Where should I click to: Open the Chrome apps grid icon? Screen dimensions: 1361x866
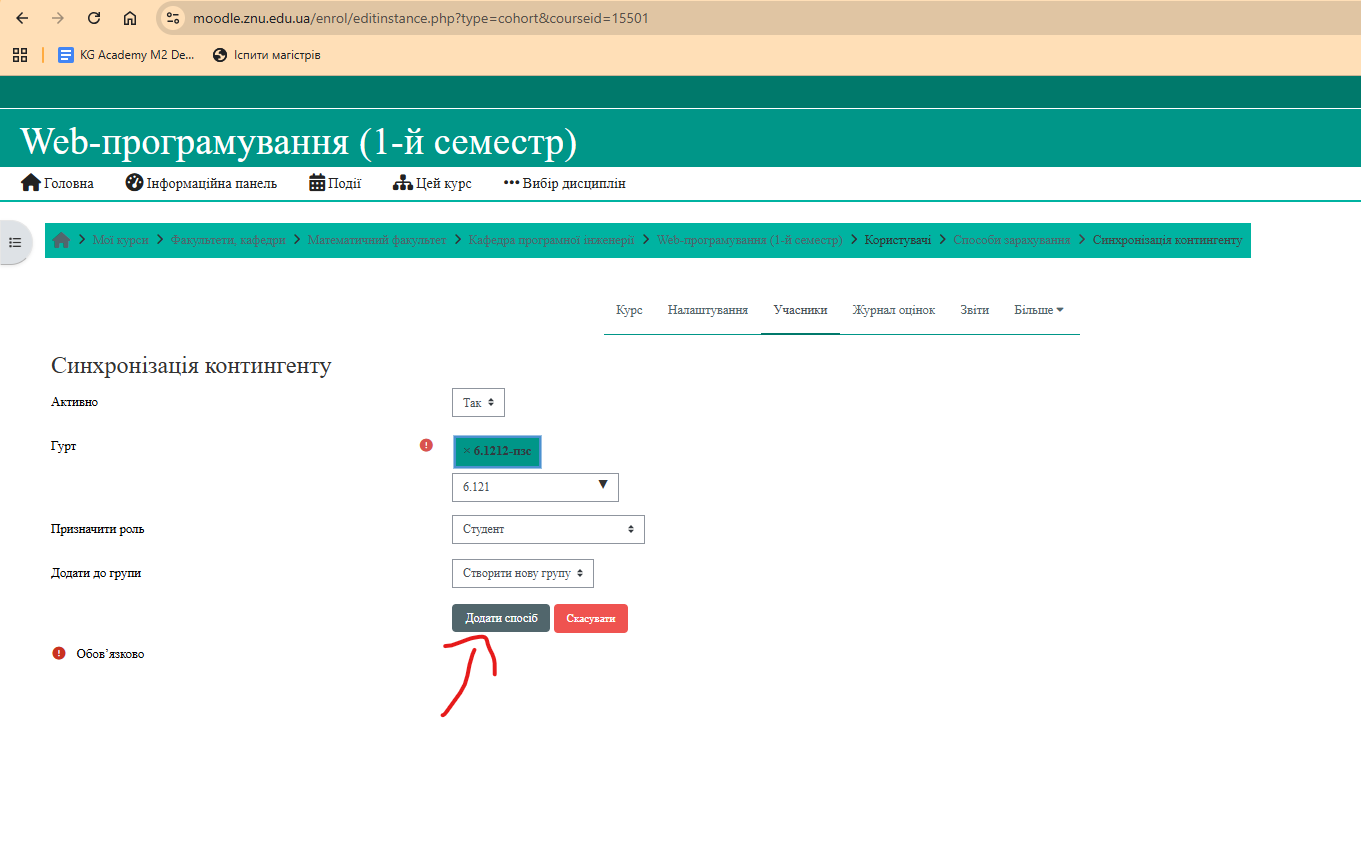(20, 55)
